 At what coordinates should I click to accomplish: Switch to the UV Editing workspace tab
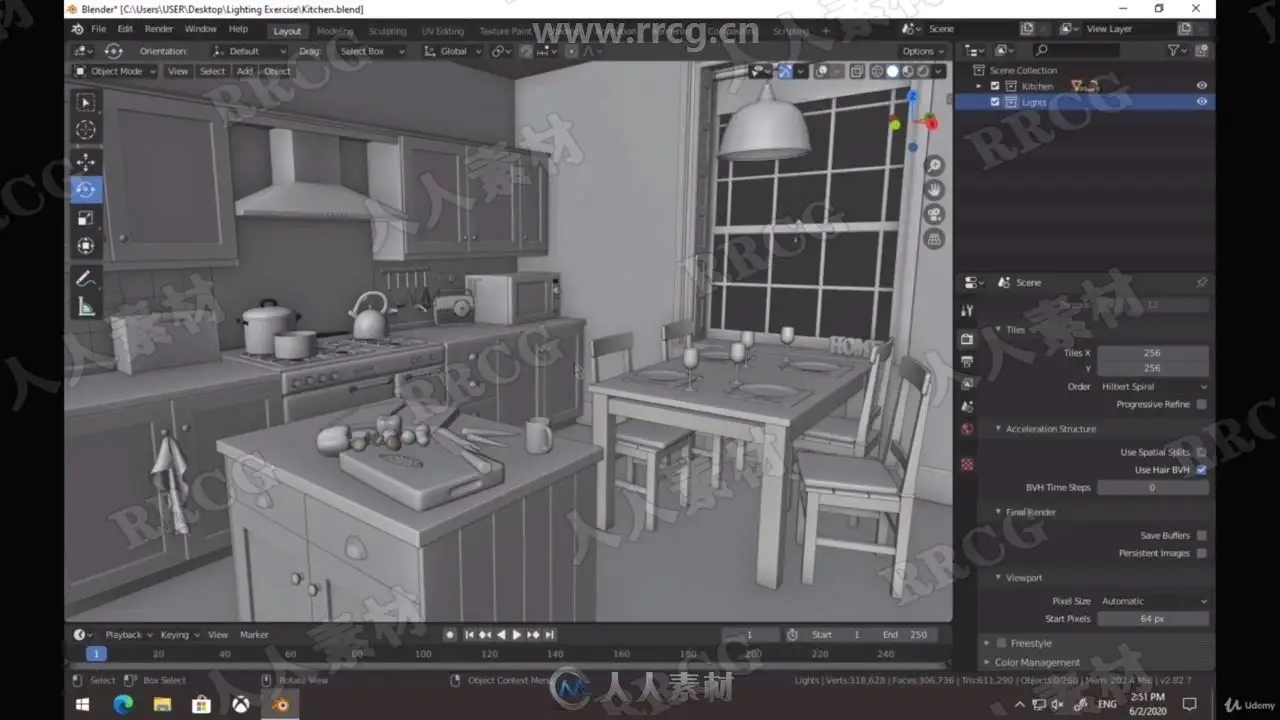point(443,31)
